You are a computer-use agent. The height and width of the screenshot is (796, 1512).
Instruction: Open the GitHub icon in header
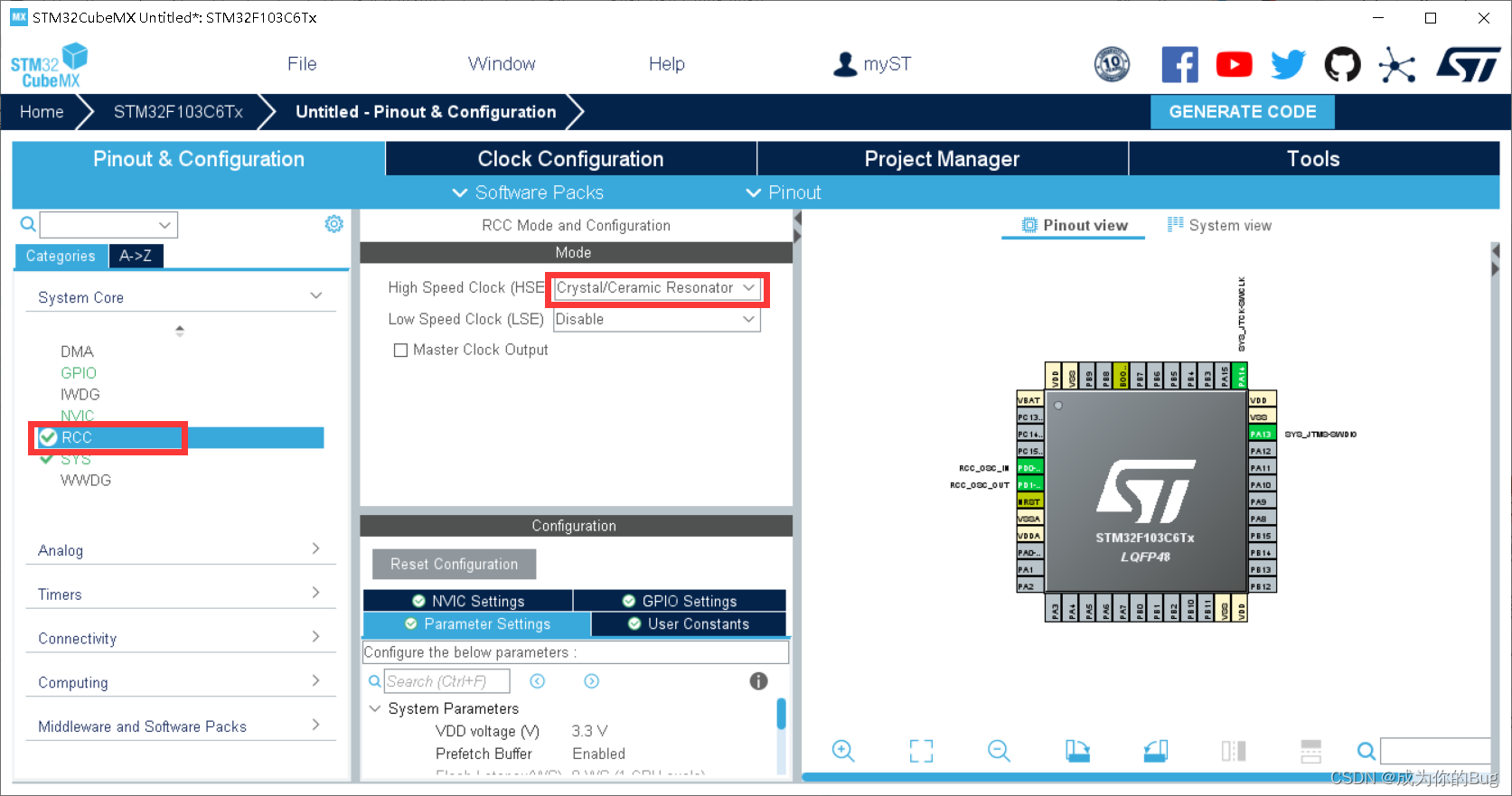pos(1342,64)
